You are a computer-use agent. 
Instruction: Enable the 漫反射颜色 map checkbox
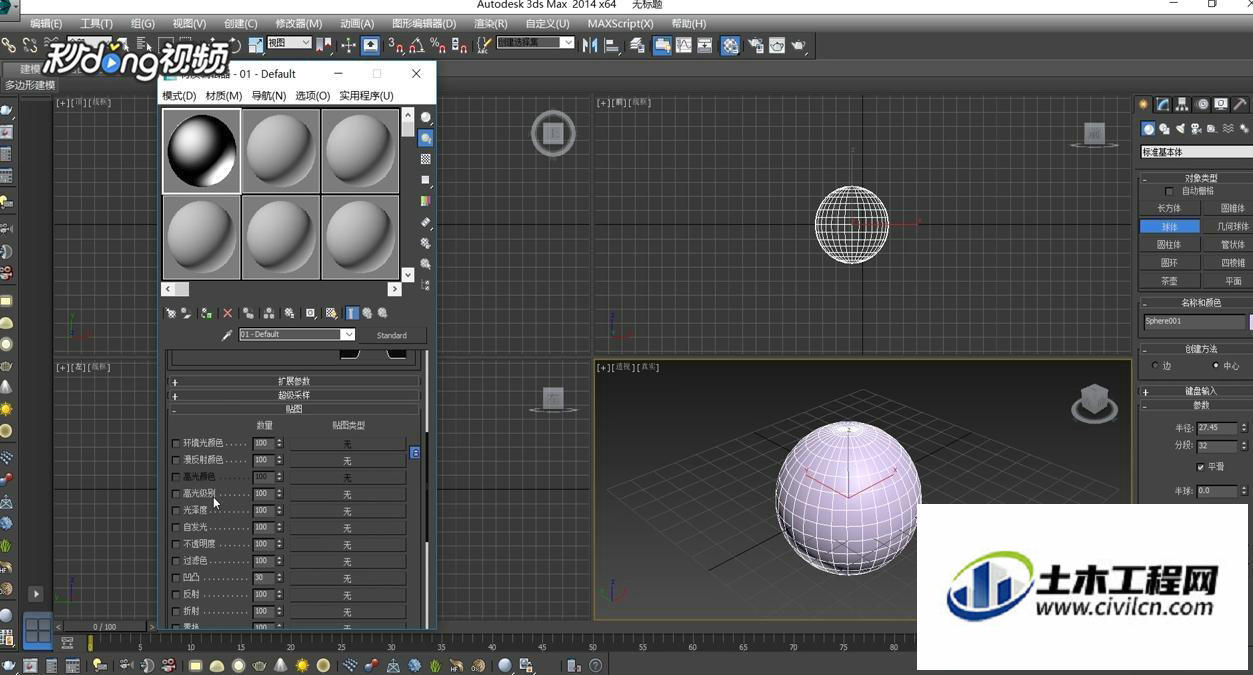click(x=177, y=460)
